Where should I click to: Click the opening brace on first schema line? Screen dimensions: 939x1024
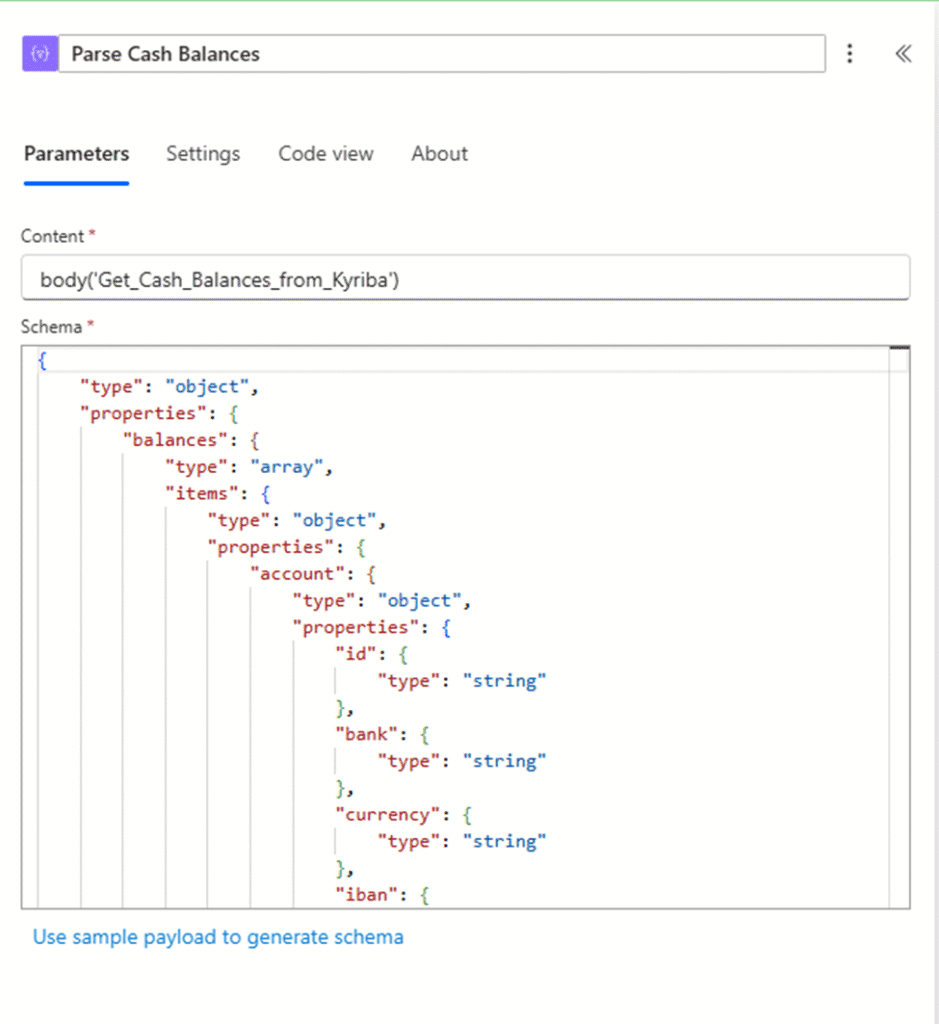42,360
